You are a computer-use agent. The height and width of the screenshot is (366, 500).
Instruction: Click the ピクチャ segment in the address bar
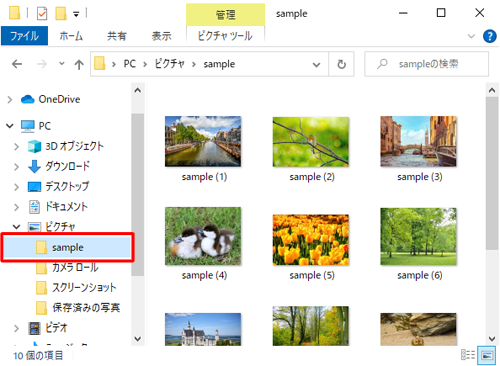[x=169, y=64]
